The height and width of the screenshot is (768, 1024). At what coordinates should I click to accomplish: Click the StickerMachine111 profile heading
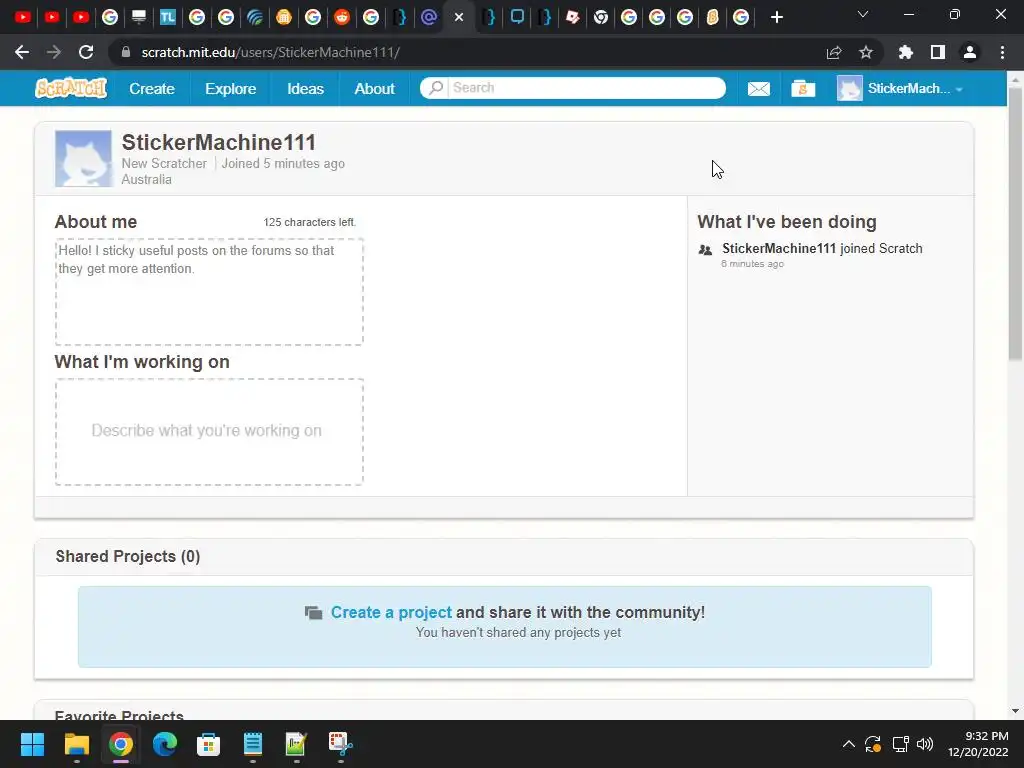point(218,142)
